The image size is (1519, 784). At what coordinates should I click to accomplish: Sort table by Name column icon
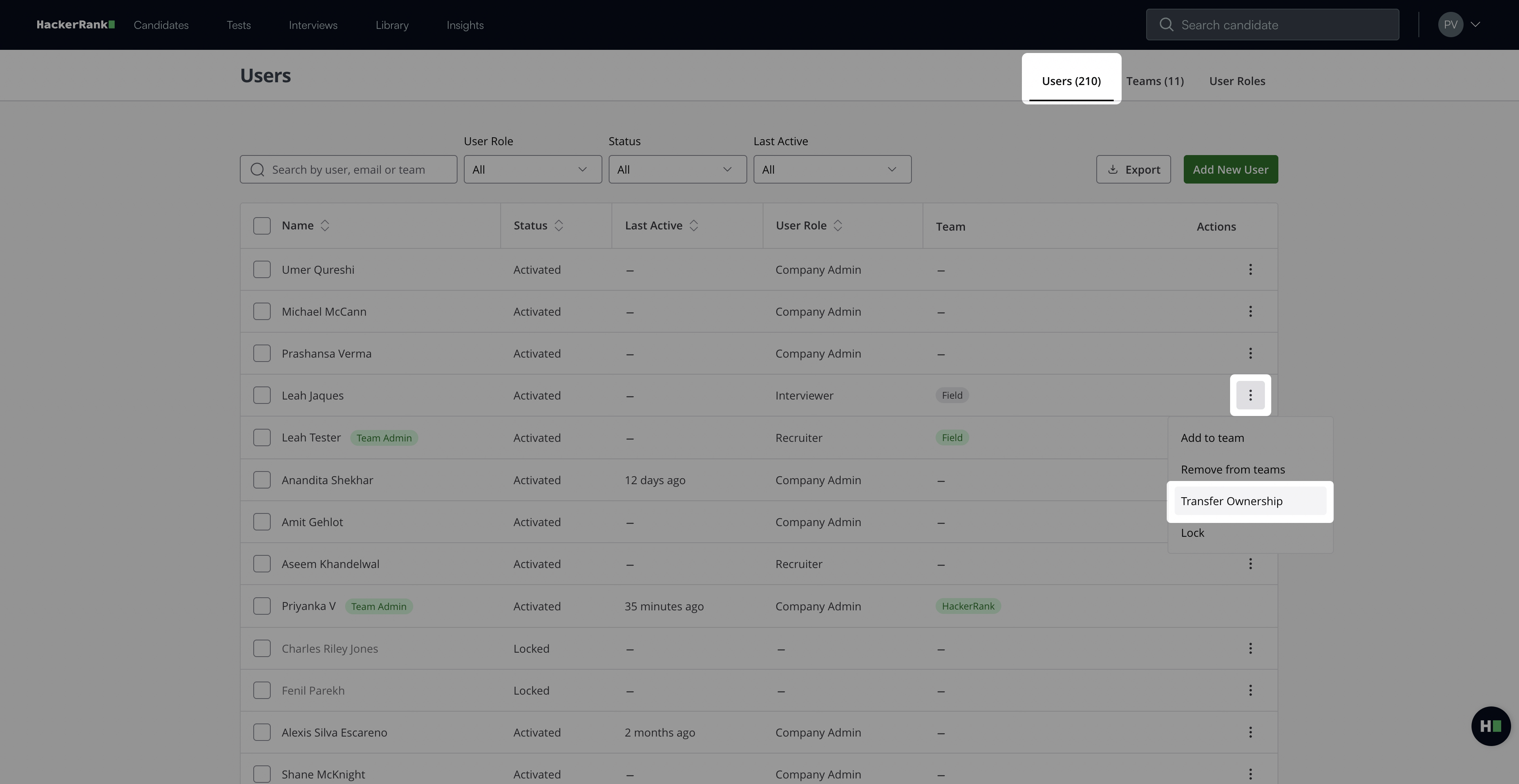point(324,226)
